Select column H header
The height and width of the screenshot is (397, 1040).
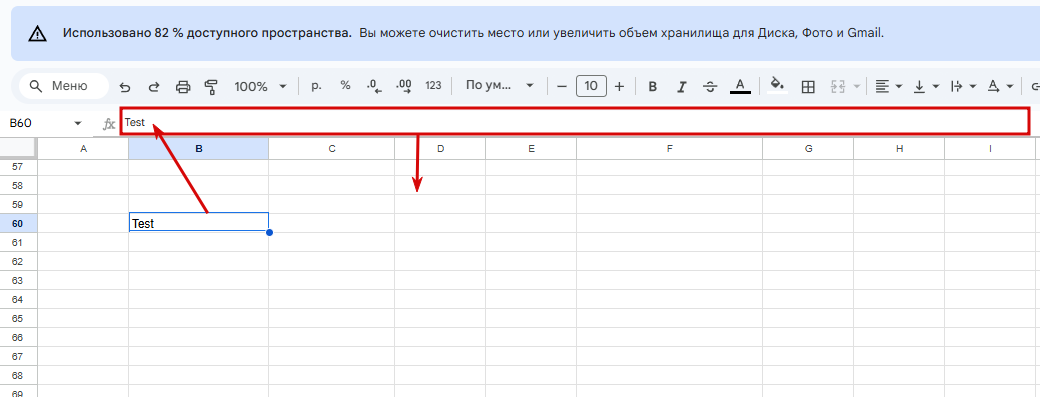899,149
